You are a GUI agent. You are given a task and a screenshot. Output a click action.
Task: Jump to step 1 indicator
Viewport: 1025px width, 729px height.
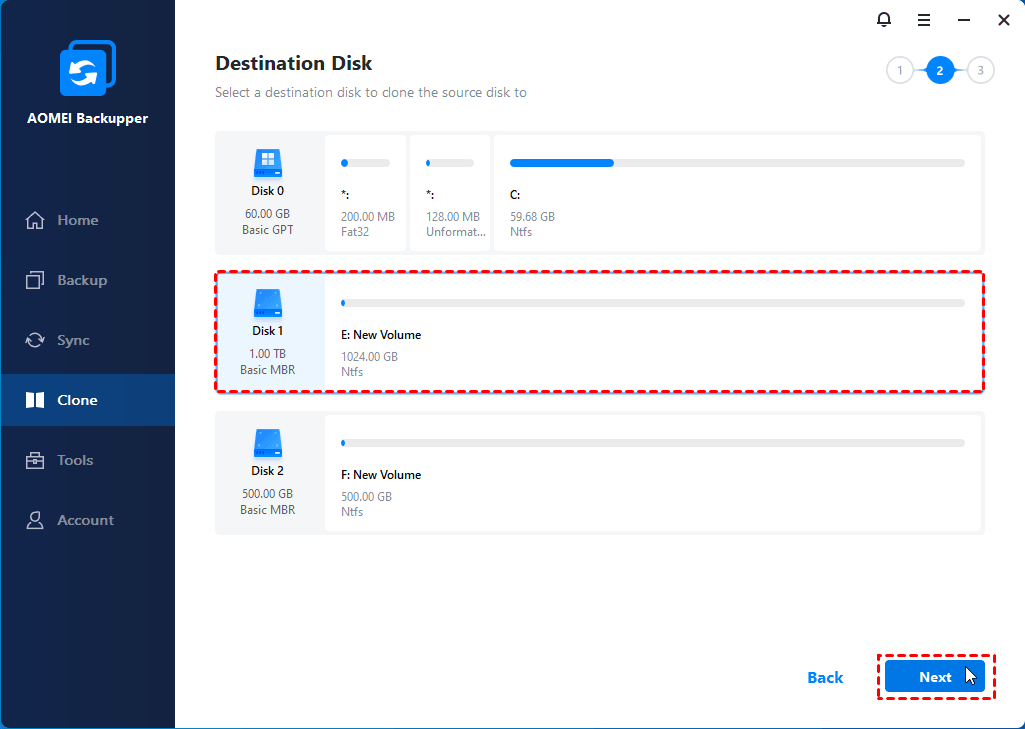900,71
